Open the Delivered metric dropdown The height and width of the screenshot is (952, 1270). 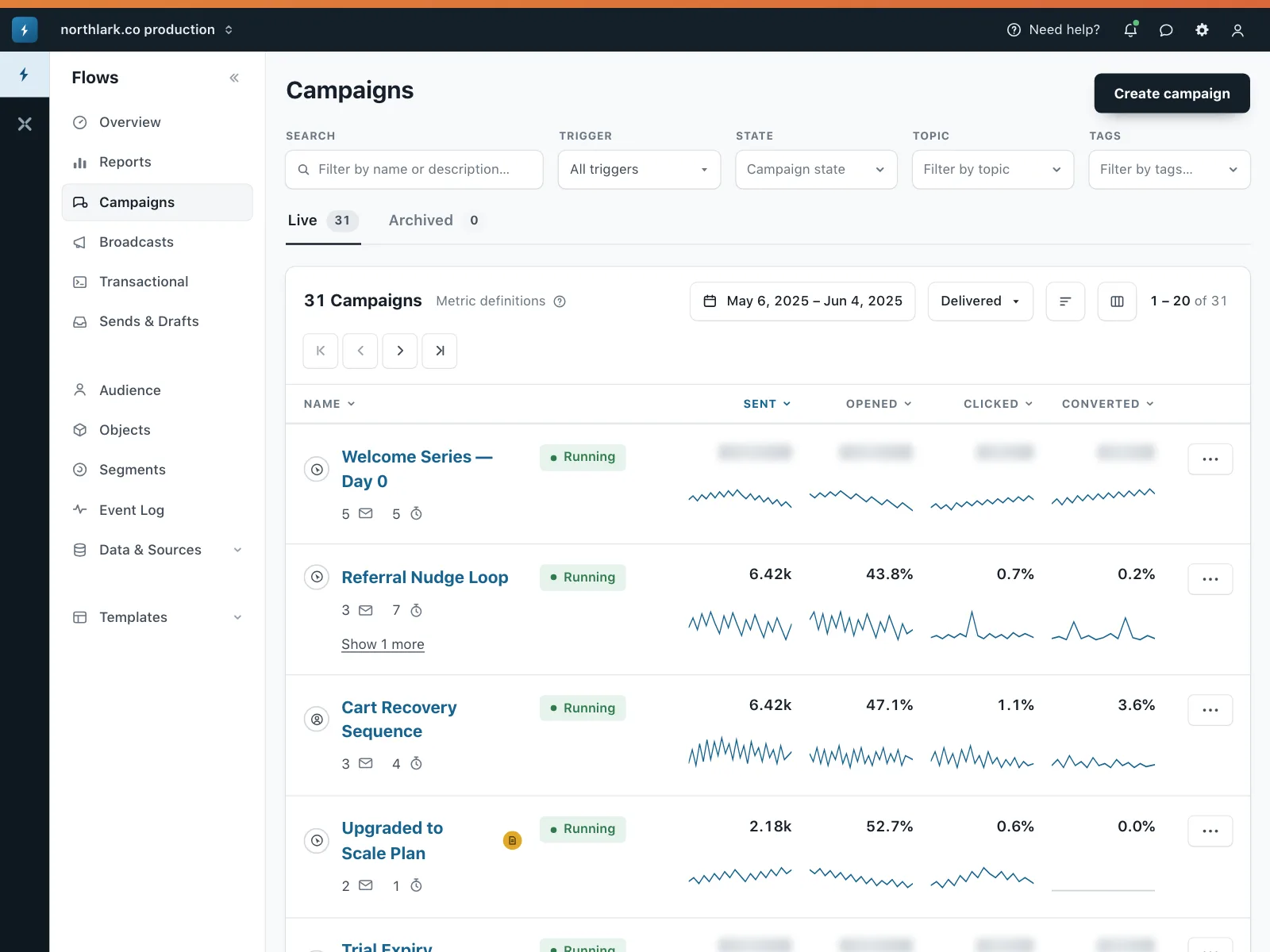pos(980,301)
